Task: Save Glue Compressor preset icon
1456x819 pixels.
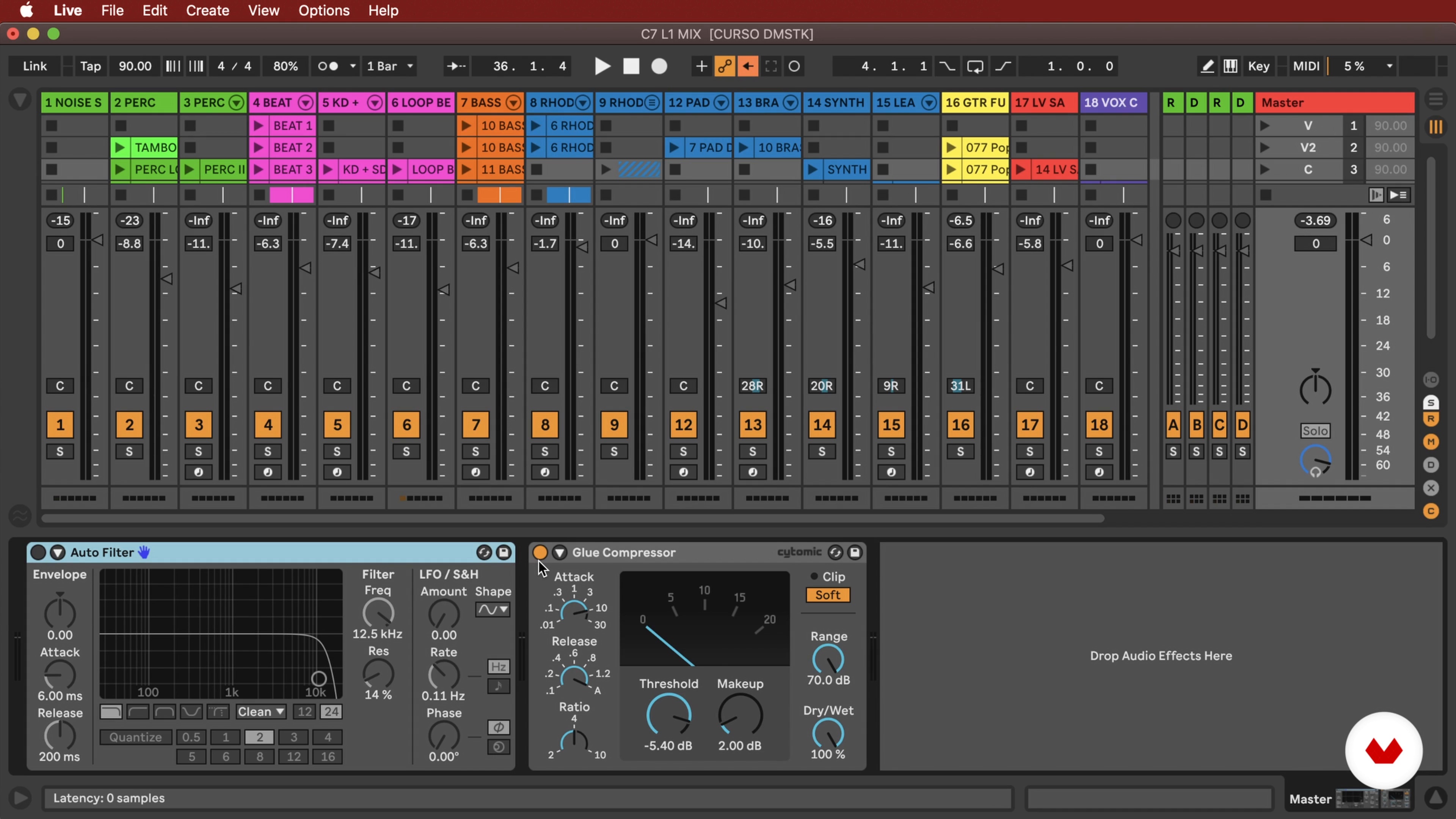Action: coord(855,552)
